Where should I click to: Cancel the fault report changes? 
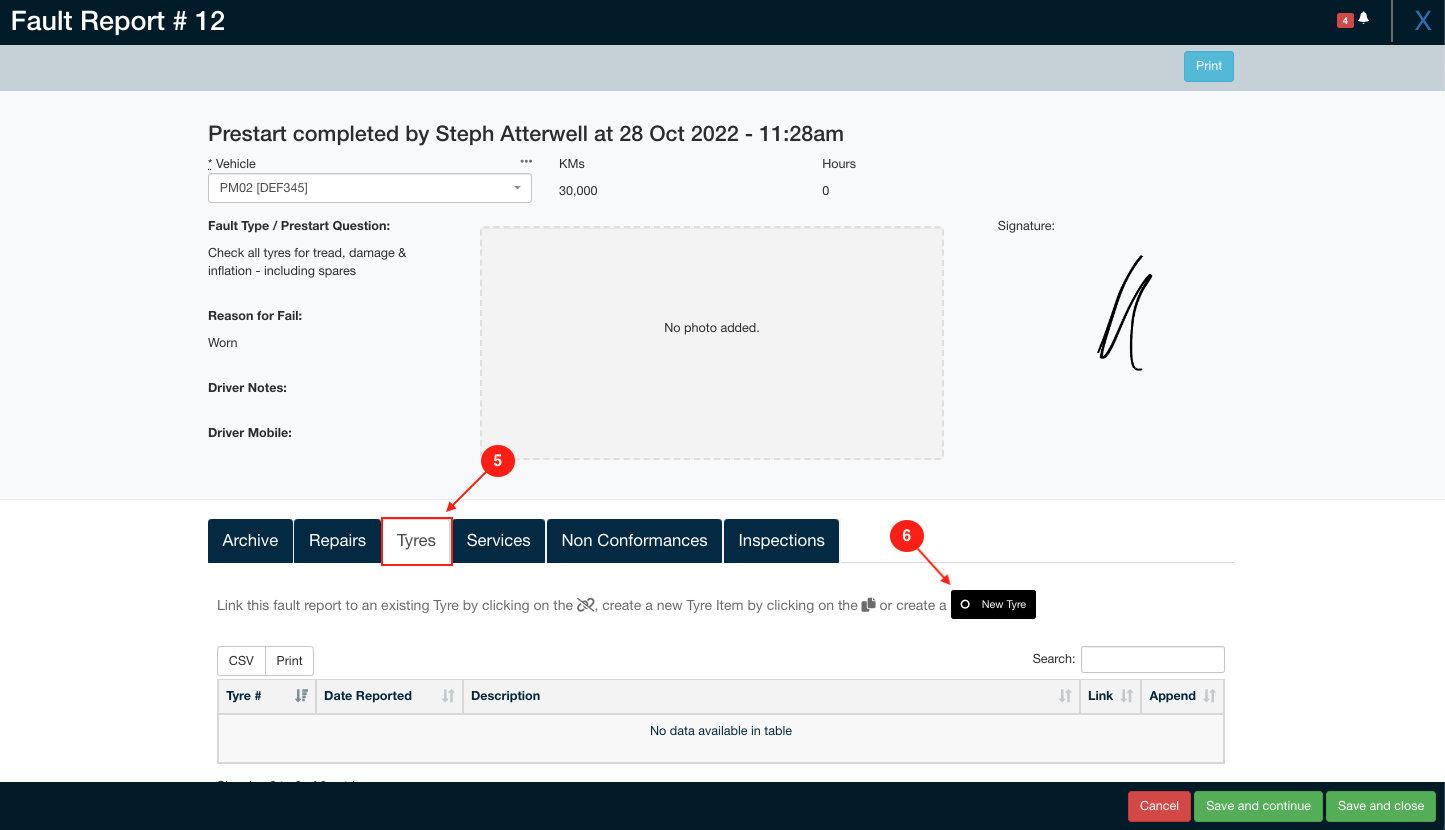[1158, 806]
